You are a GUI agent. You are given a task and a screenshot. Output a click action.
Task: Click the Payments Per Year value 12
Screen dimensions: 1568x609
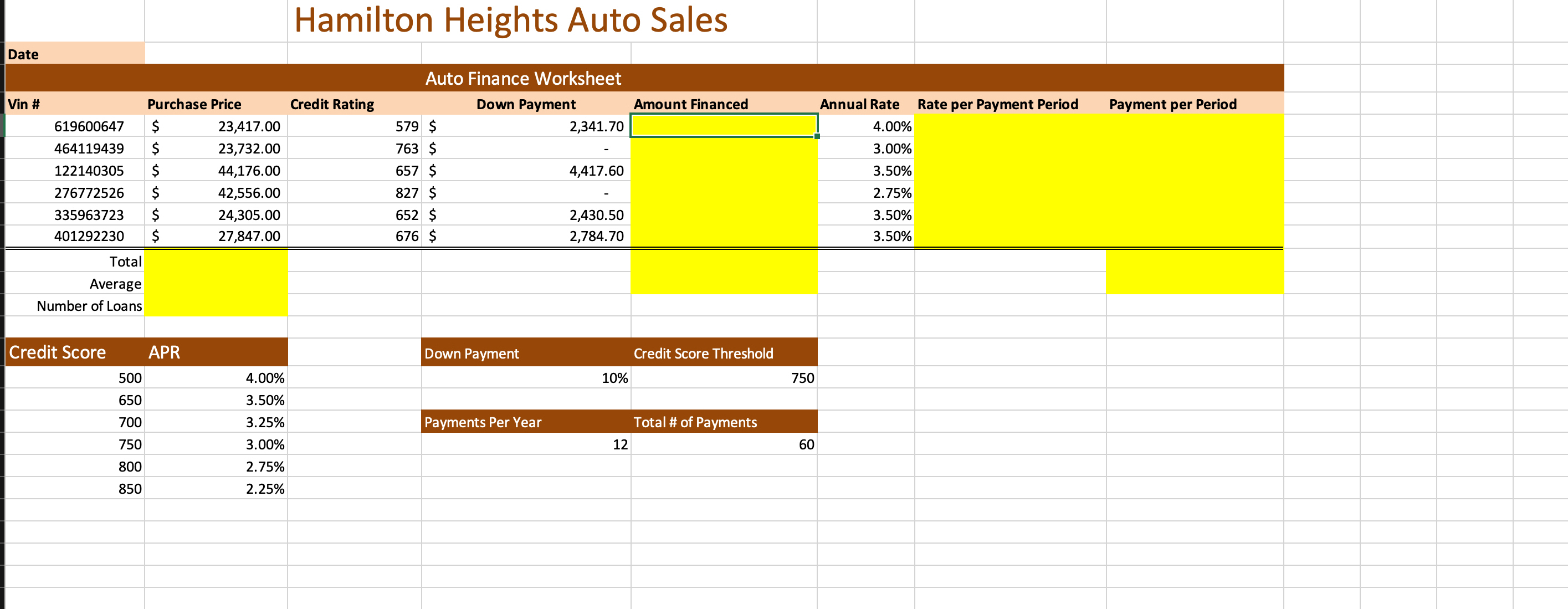click(619, 444)
